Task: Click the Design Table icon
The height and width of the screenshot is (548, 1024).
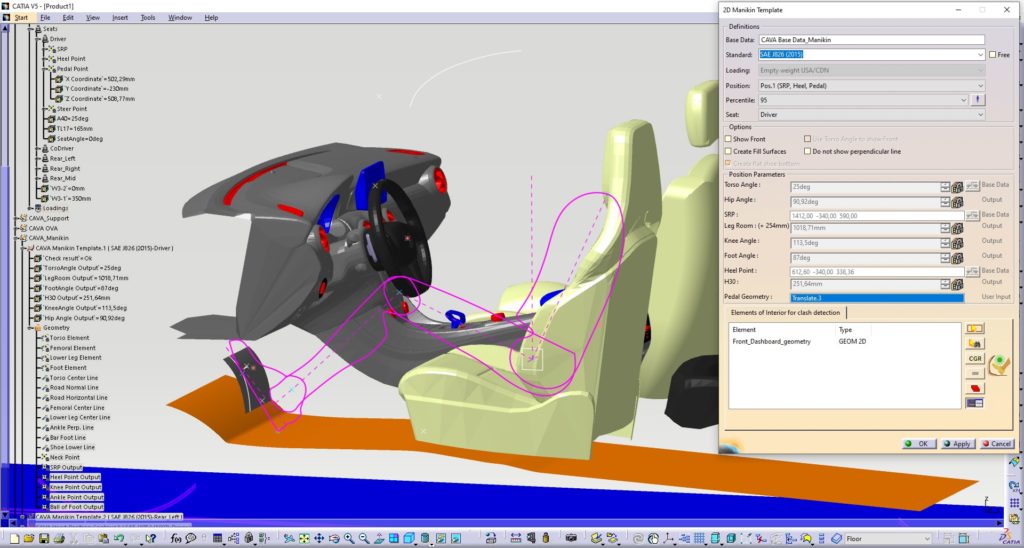Action: [x=217, y=538]
